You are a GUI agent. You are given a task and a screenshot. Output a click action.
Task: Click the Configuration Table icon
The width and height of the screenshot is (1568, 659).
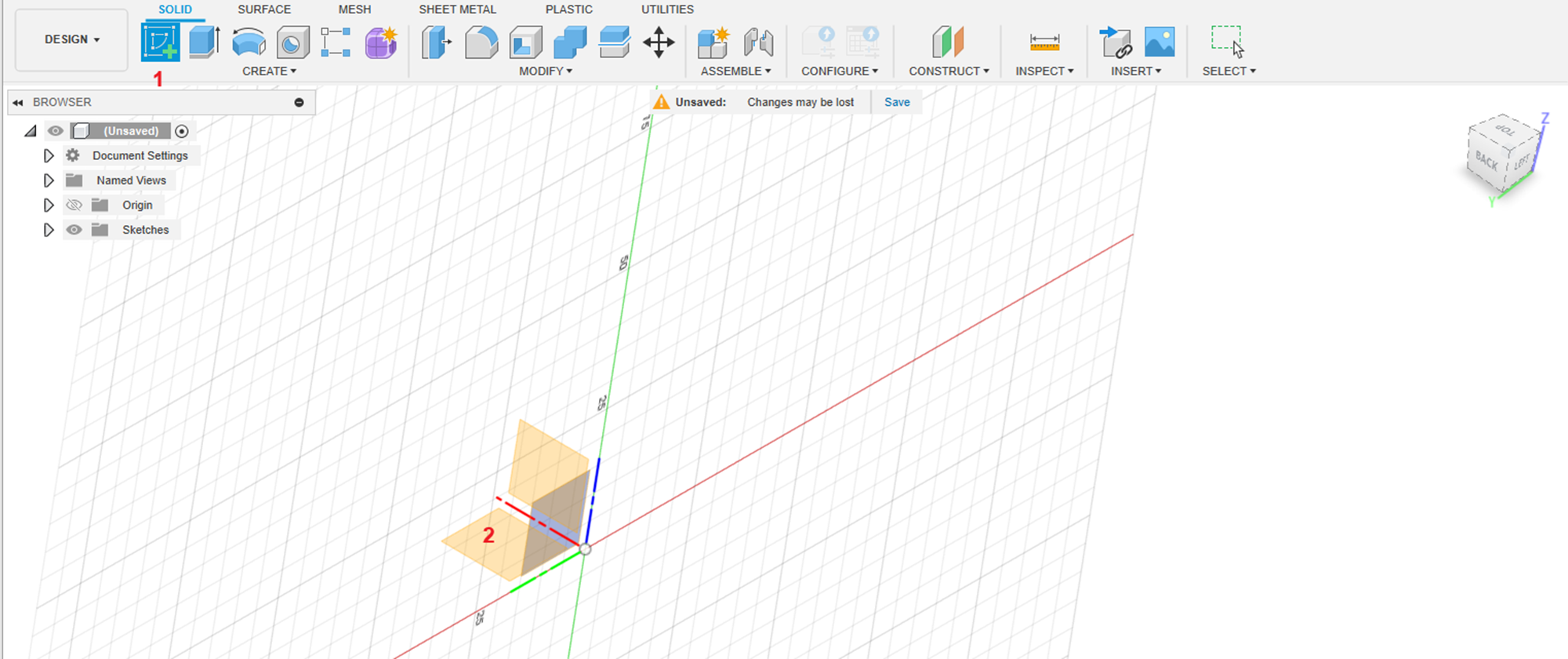click(x=862, y=42)
